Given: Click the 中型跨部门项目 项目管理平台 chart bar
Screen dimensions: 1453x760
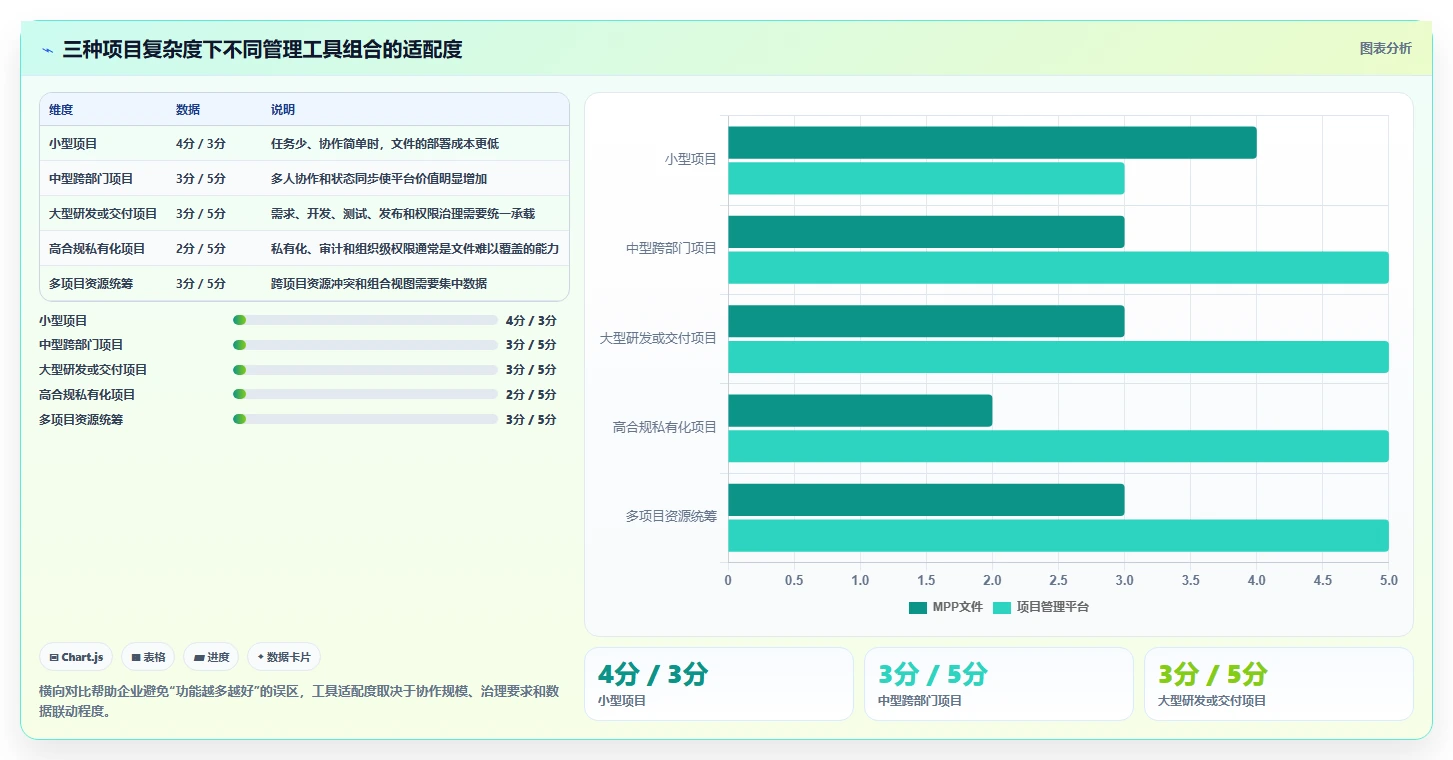Looking at the screenshot, I should click(1058, 268).
